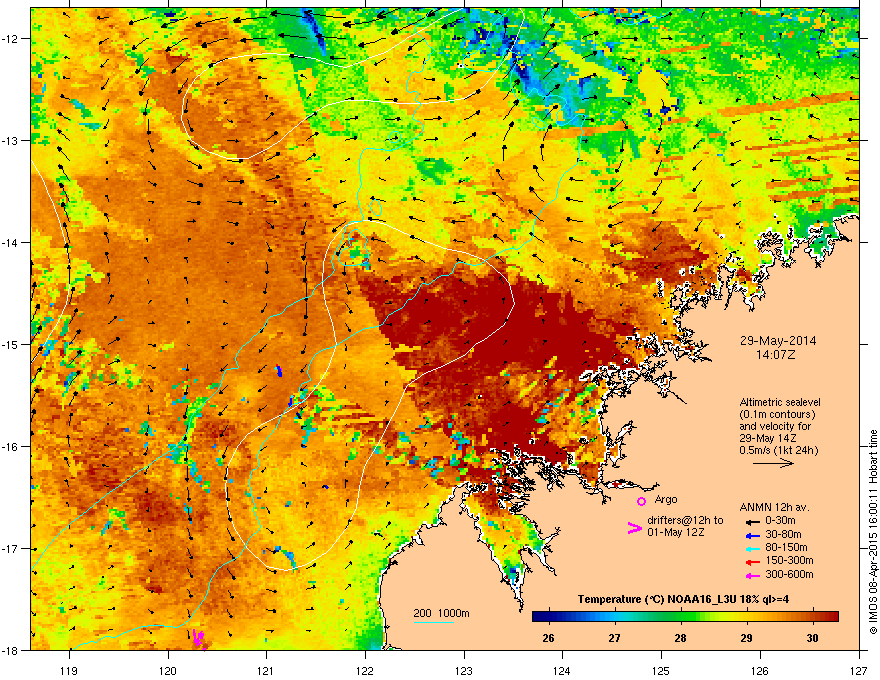Click the 'Argo' legend label
The height and width of the screenshot is (680, 880).
click(666, 499)
